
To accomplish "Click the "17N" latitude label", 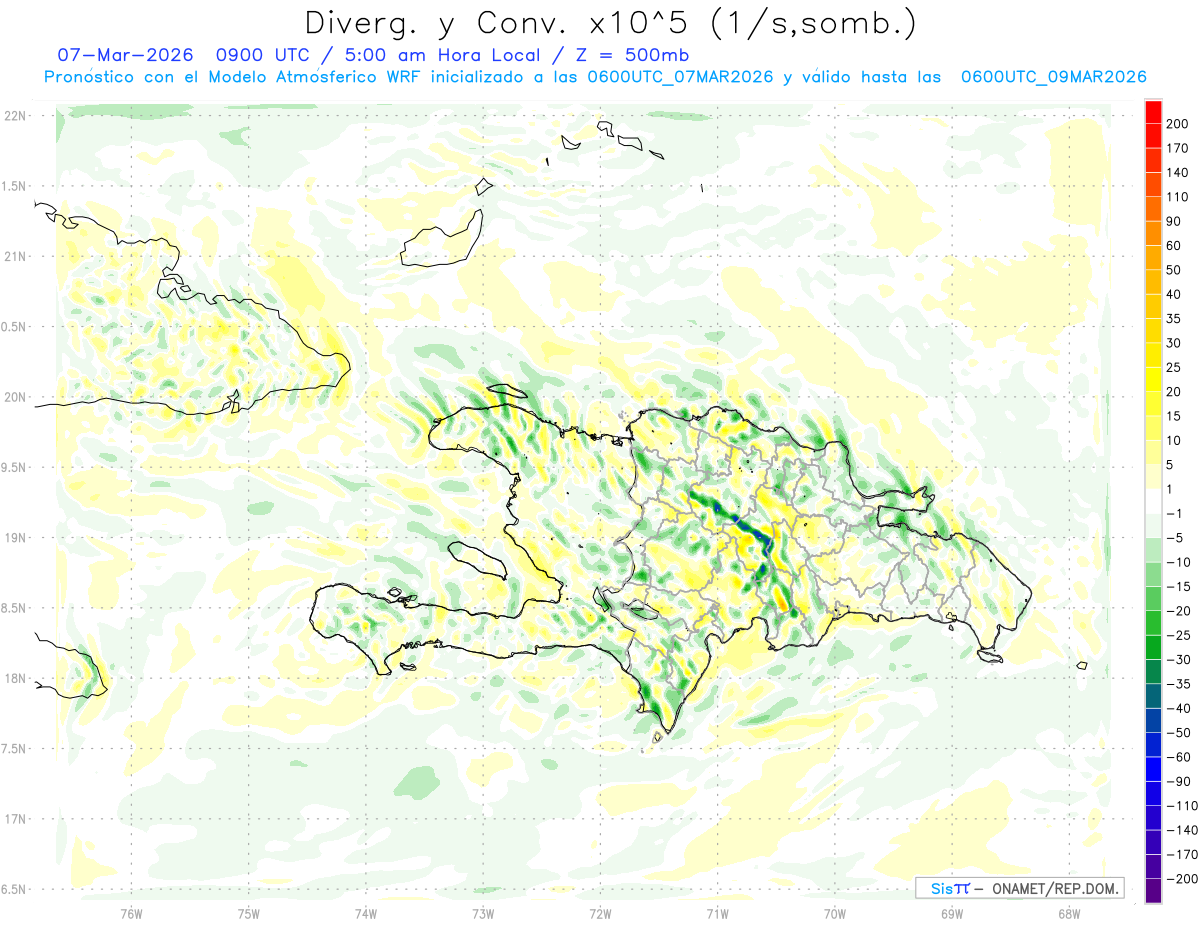I will tap(14, 819).
